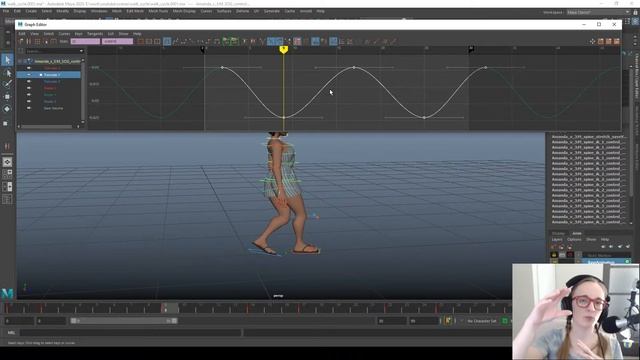Viewport: 640px width, 360px height.
Task: Click Frame Playback Range icon
Action: 149,41
